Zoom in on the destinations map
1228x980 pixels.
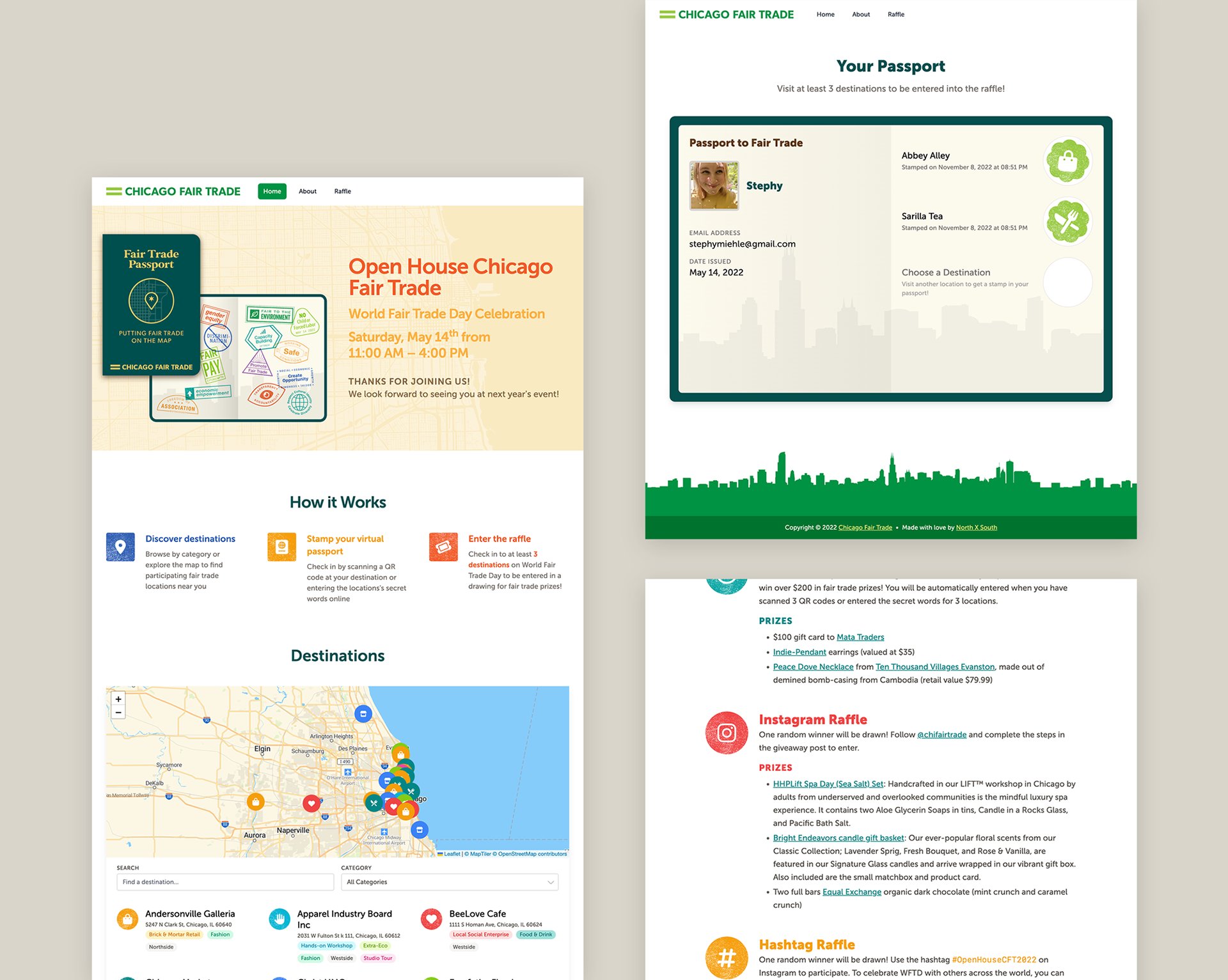[x=118, y=699]
